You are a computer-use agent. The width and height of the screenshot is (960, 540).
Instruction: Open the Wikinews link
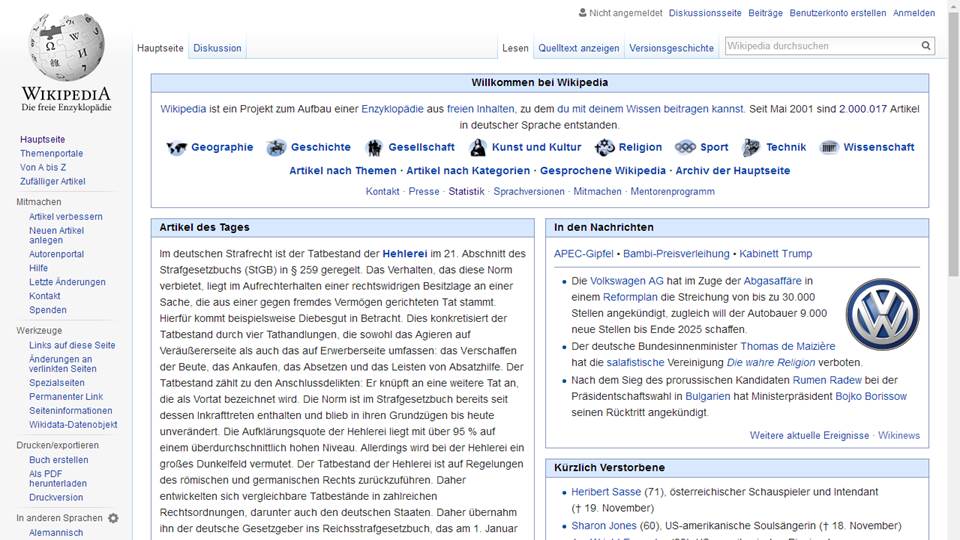coord(899,435)
